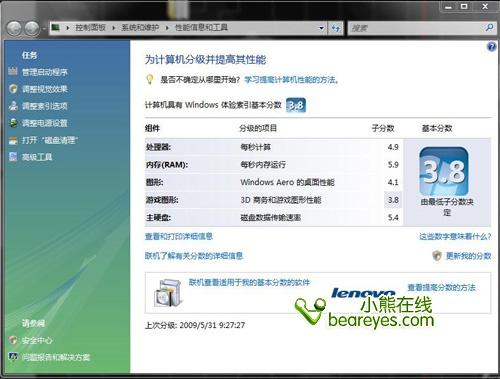Select the 性能信息和工具 breadcrumb item

coord(201,28)
